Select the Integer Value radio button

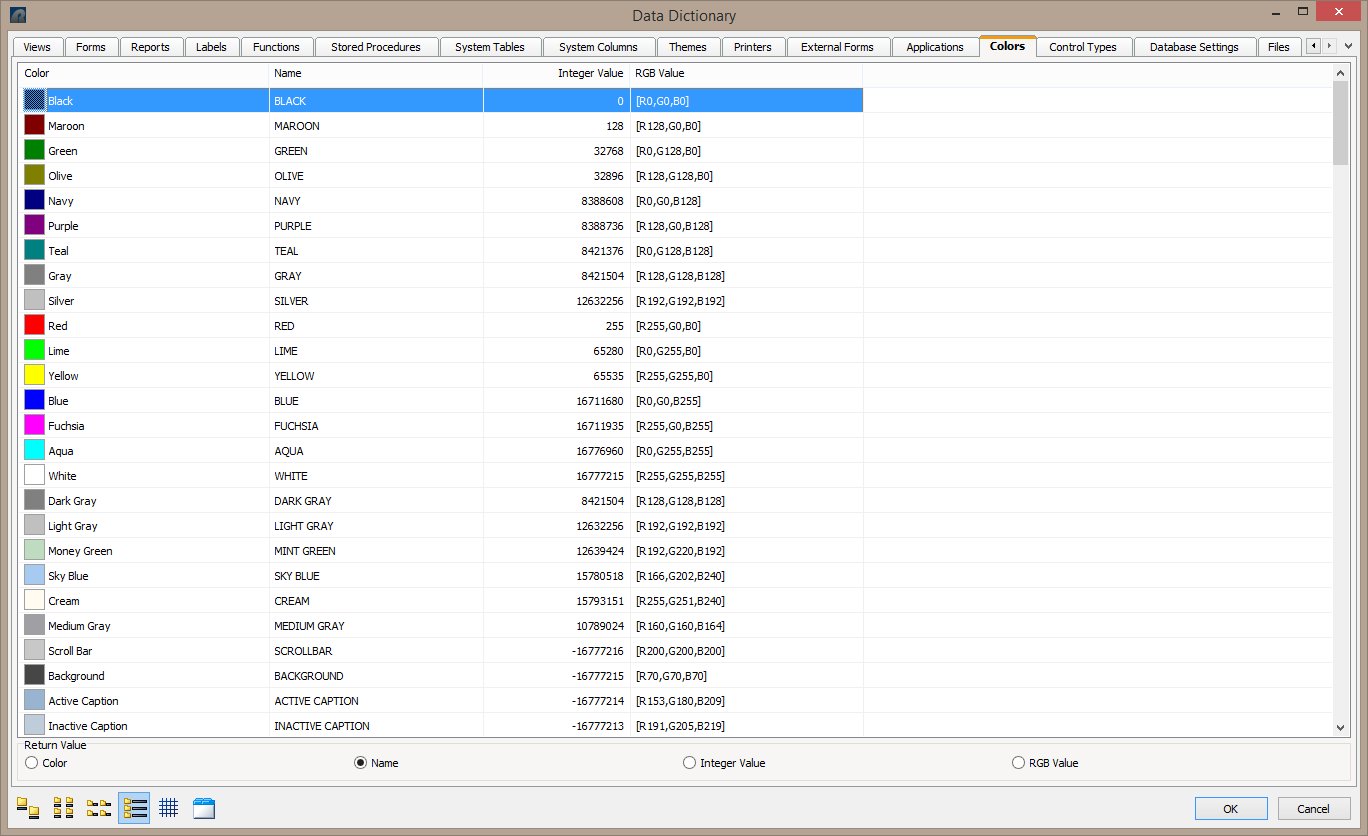(689, 763)
